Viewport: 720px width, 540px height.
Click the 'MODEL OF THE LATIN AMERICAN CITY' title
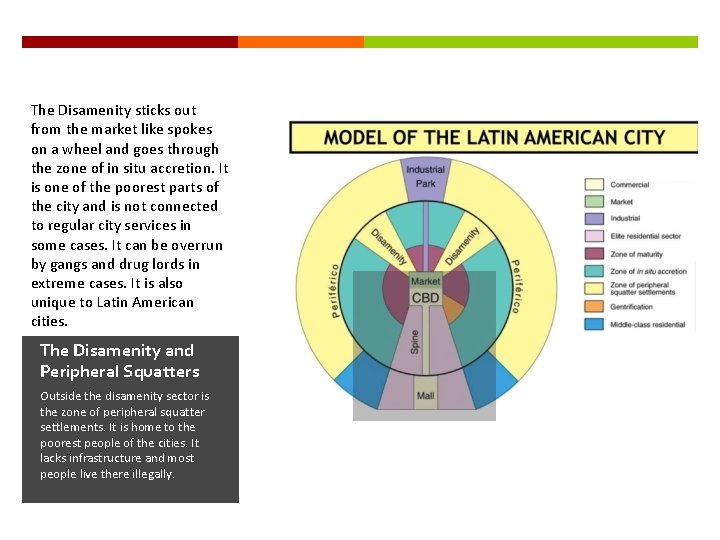point(494,137)
